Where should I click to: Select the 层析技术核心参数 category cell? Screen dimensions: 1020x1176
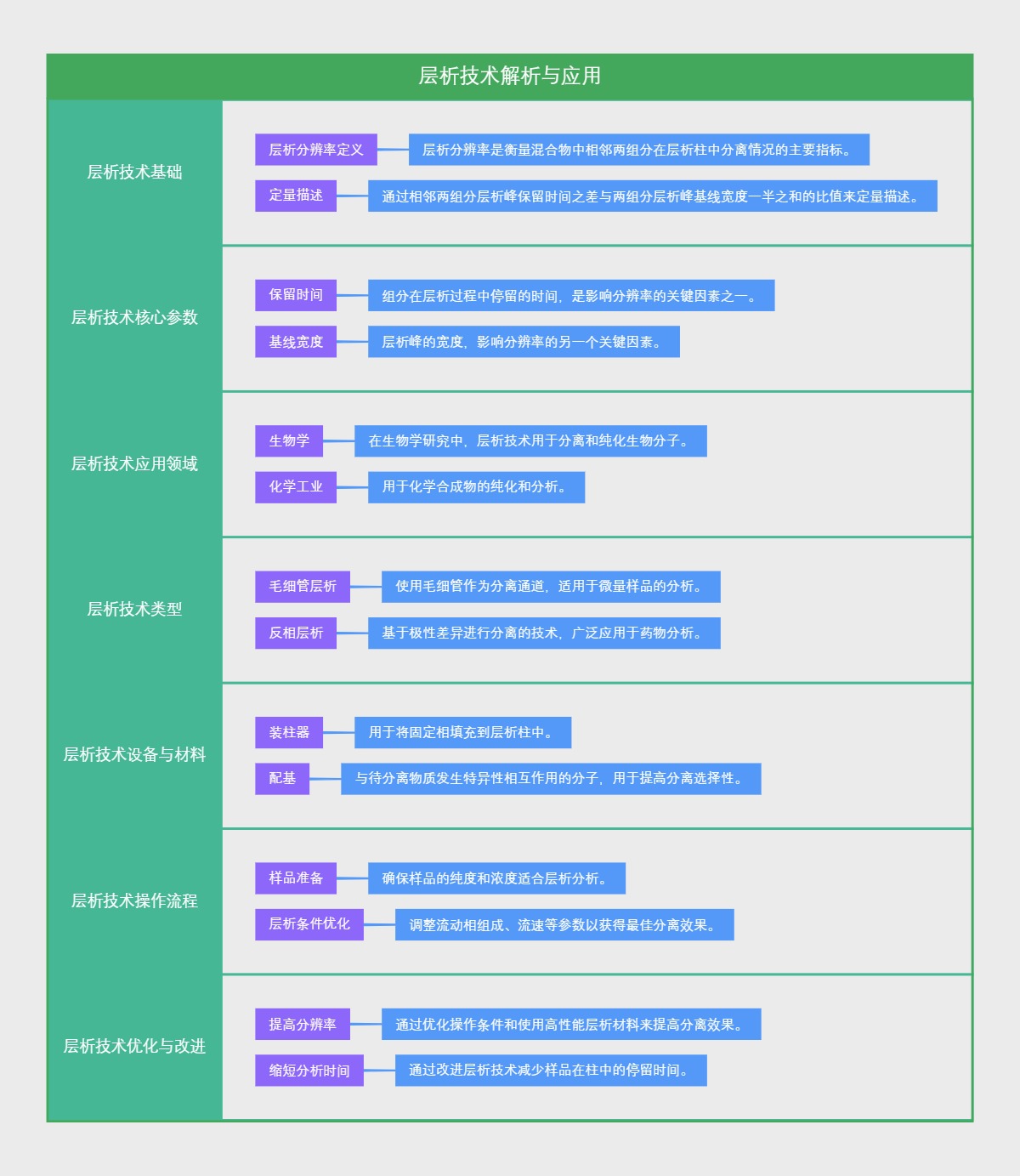point(134,318)
